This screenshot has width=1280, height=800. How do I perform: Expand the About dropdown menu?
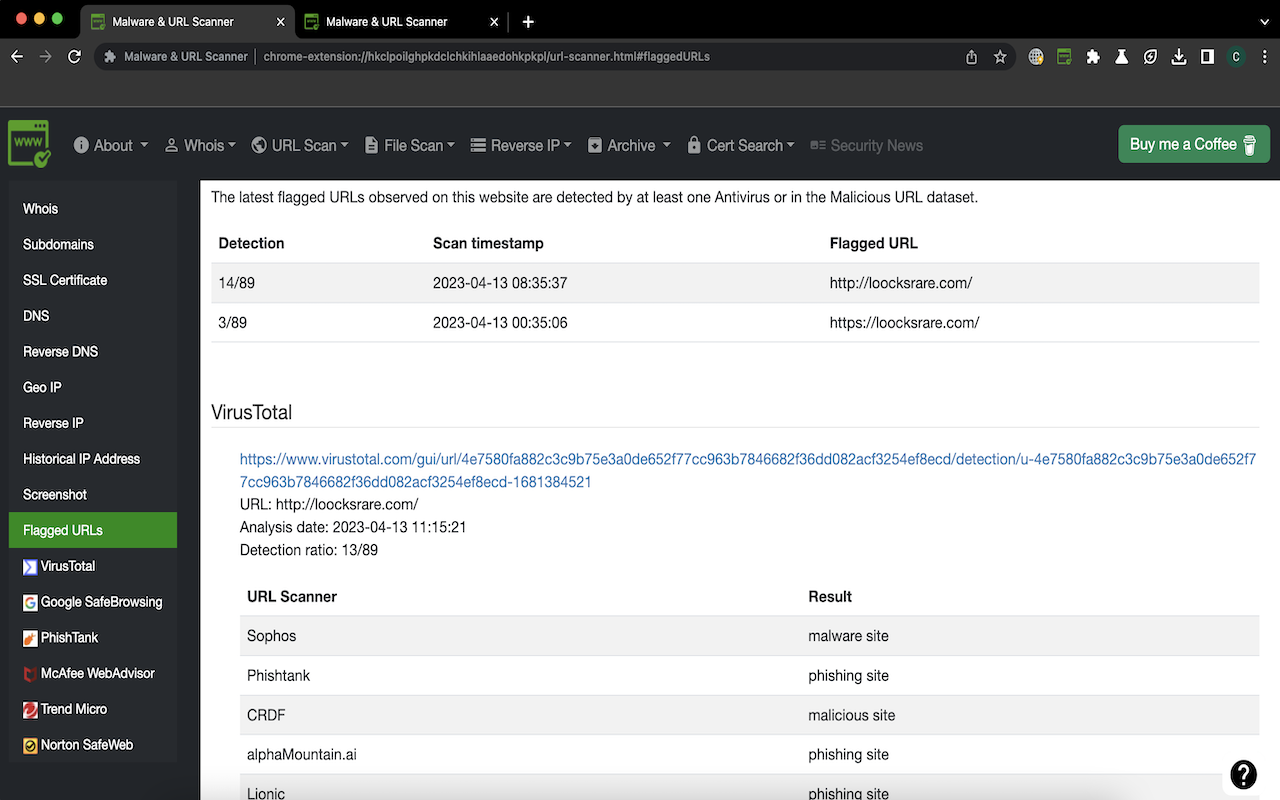[x=111, y=146]
